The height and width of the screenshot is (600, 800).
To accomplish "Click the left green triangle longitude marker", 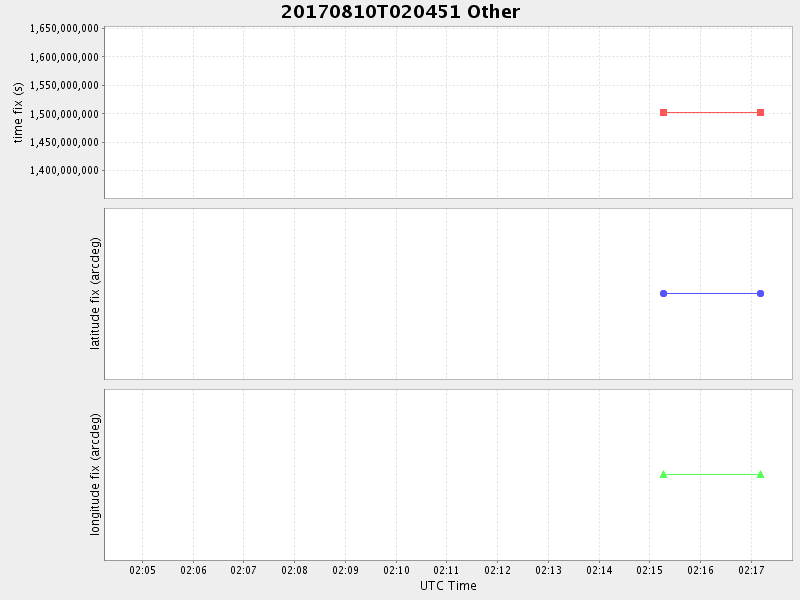I will pos(663,474).
